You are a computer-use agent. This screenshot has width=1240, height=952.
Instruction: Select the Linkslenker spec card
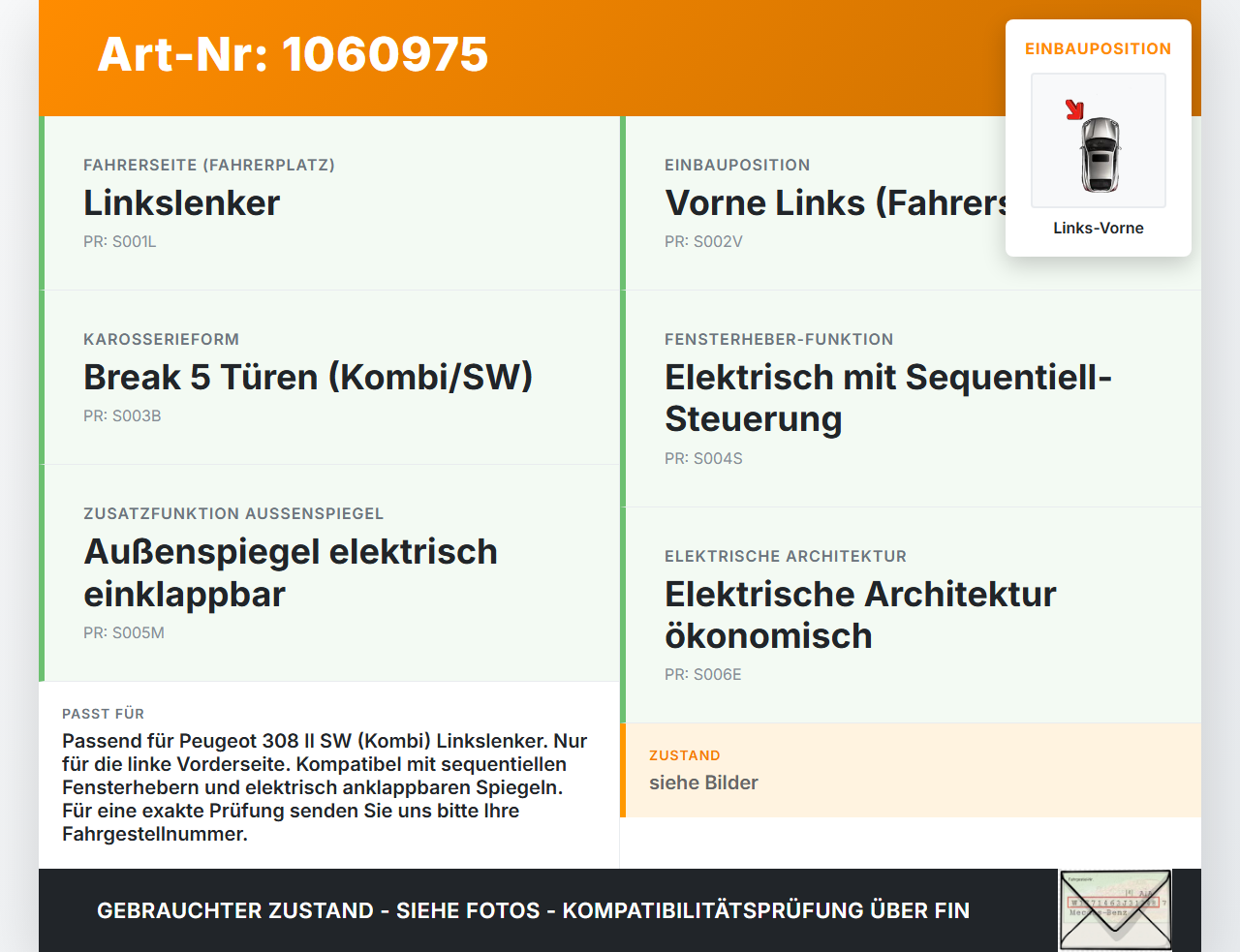329,203
